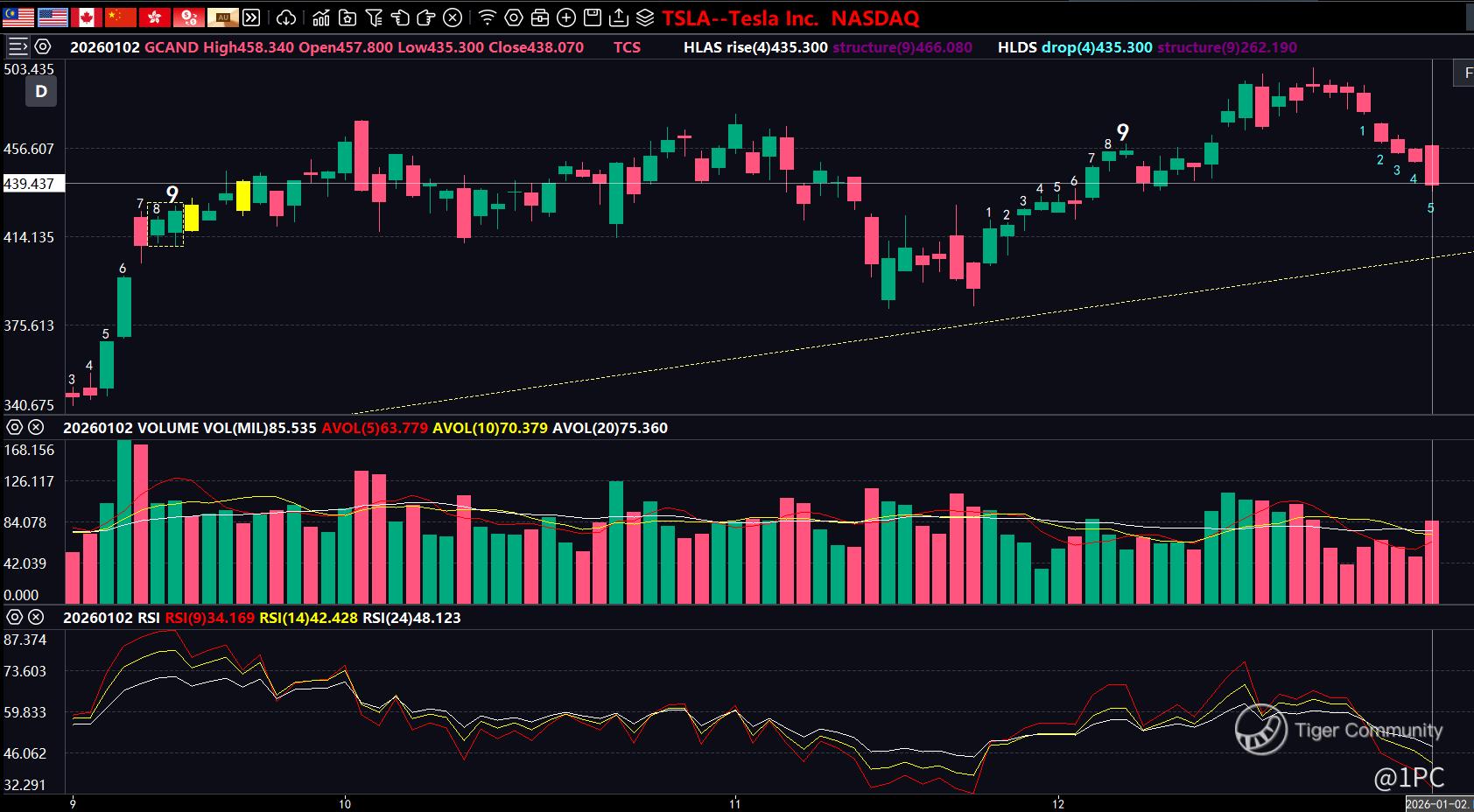The image size is (1474, 812).
Task: Click the D daily period button
Action: click(x=41, y=92)
